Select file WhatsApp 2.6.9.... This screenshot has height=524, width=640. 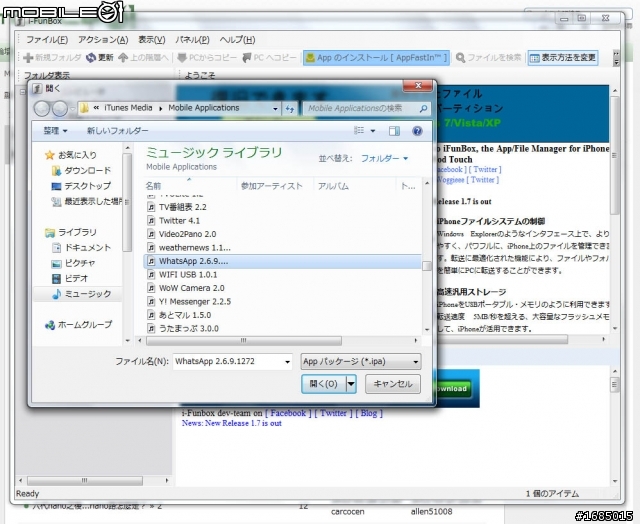point(282,261)
